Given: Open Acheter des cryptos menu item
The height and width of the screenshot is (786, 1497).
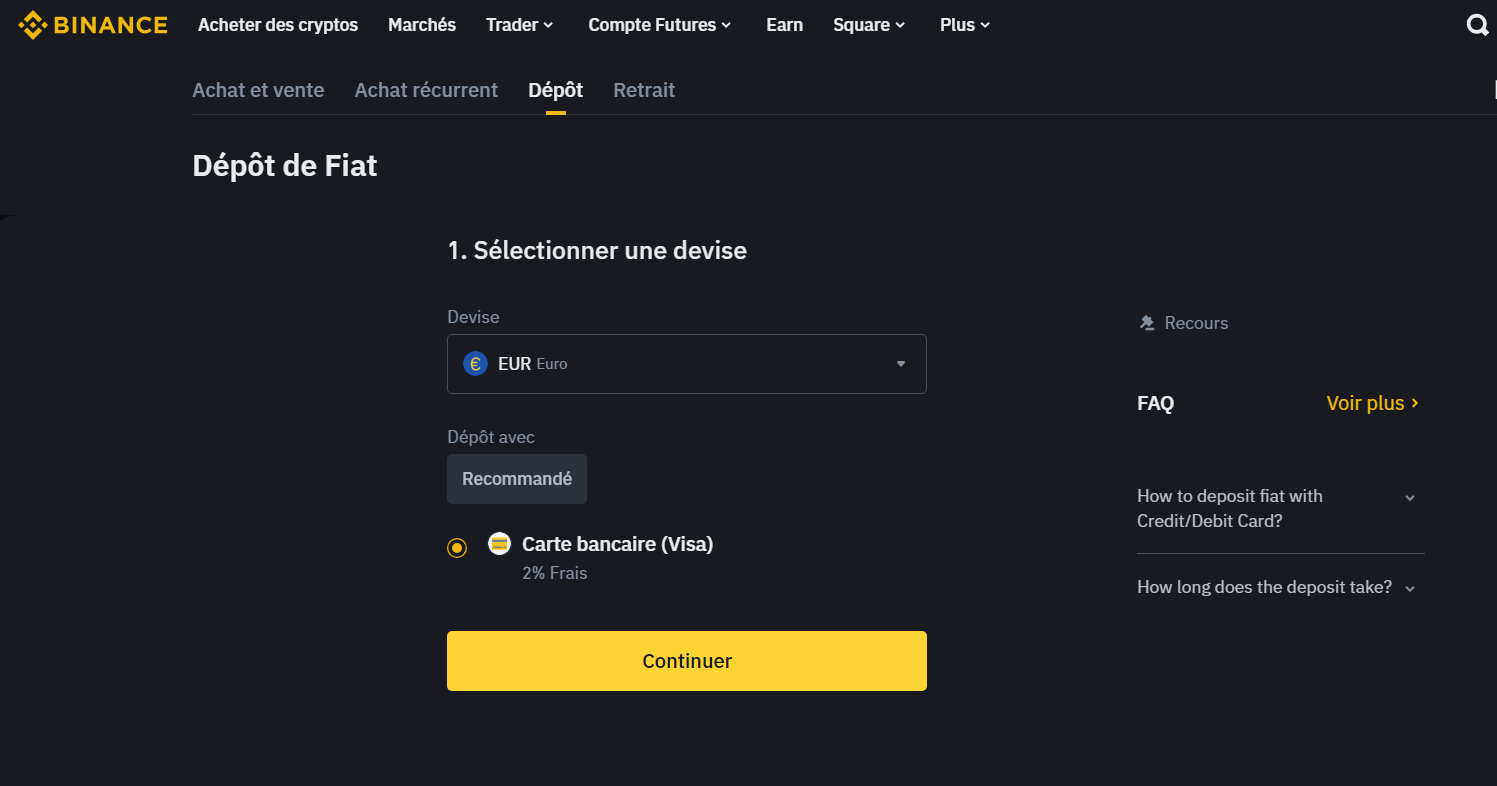Looking at the screenshot, I should 278,25.
